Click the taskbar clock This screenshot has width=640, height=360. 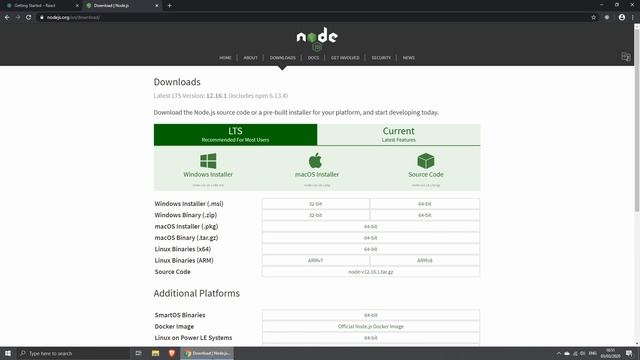tap(610, 353)
